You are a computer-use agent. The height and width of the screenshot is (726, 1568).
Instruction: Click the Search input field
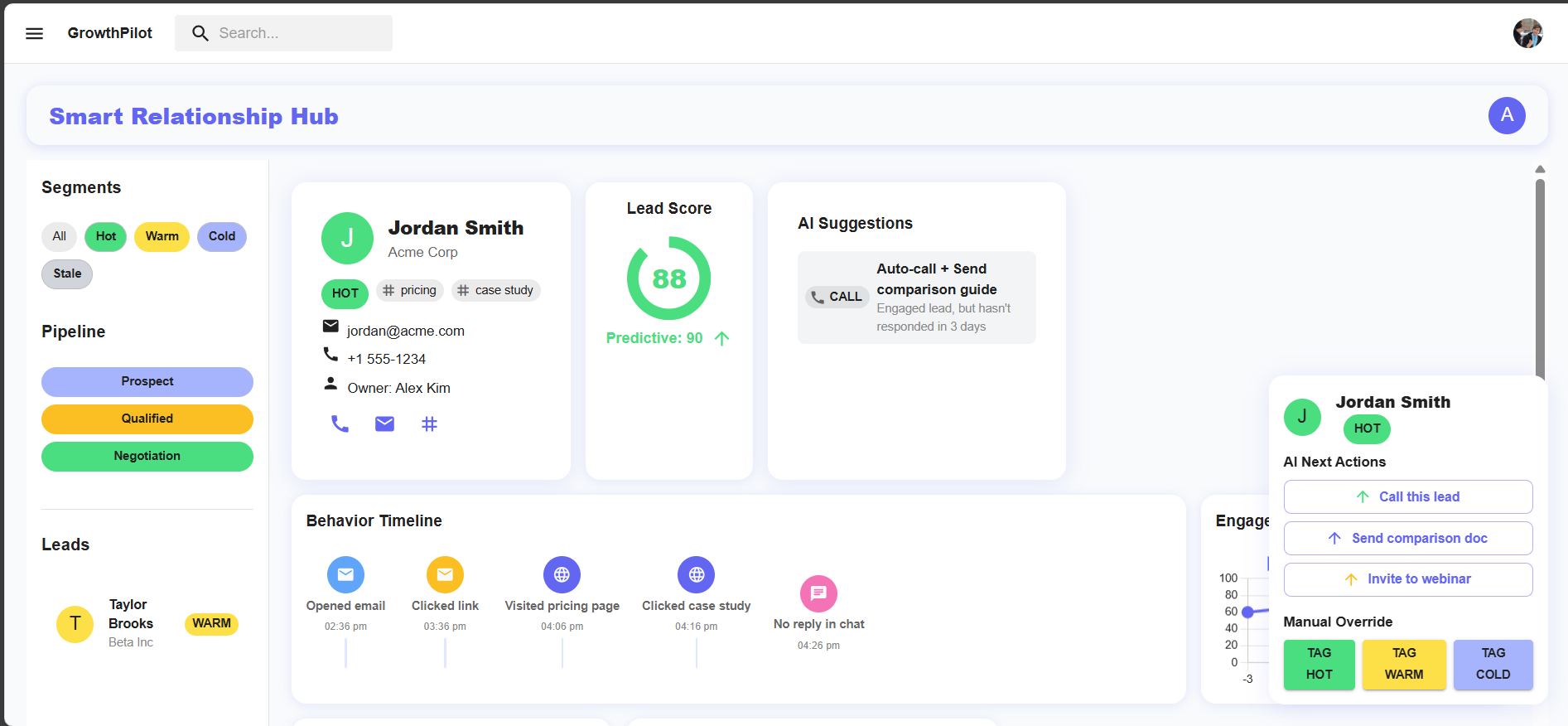point(283,33)
